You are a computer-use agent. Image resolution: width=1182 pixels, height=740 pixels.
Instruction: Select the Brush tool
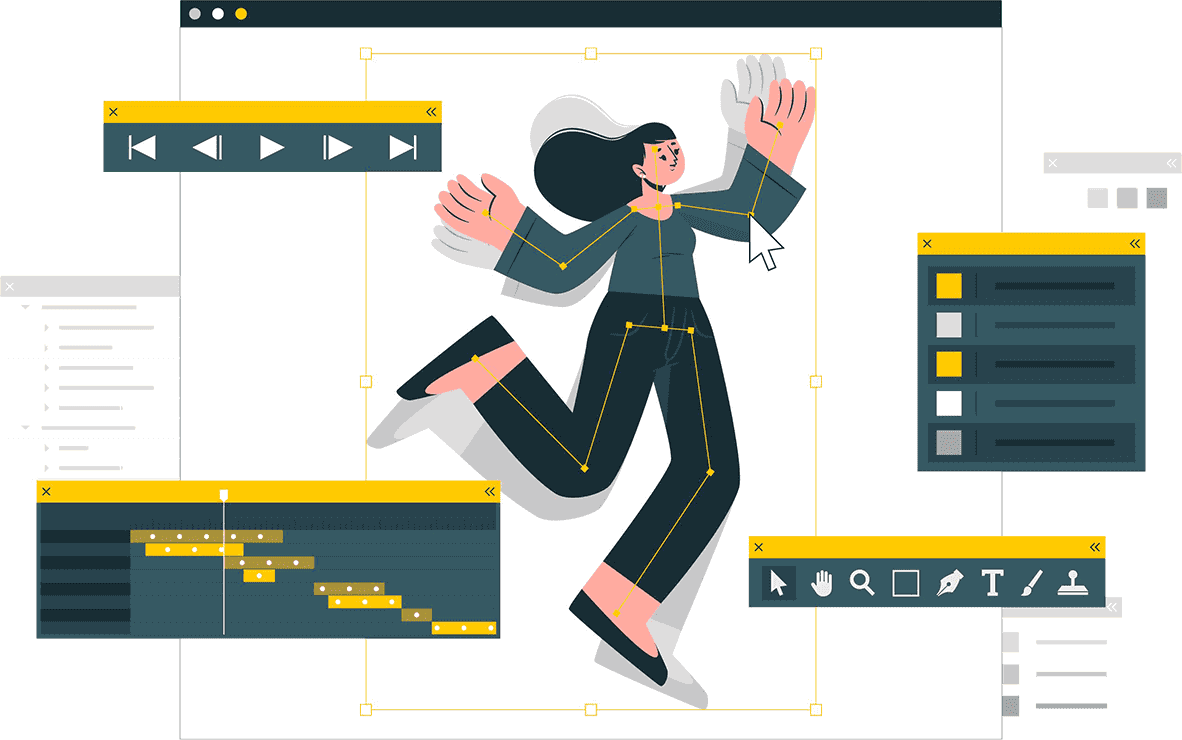coord(1032,583)
